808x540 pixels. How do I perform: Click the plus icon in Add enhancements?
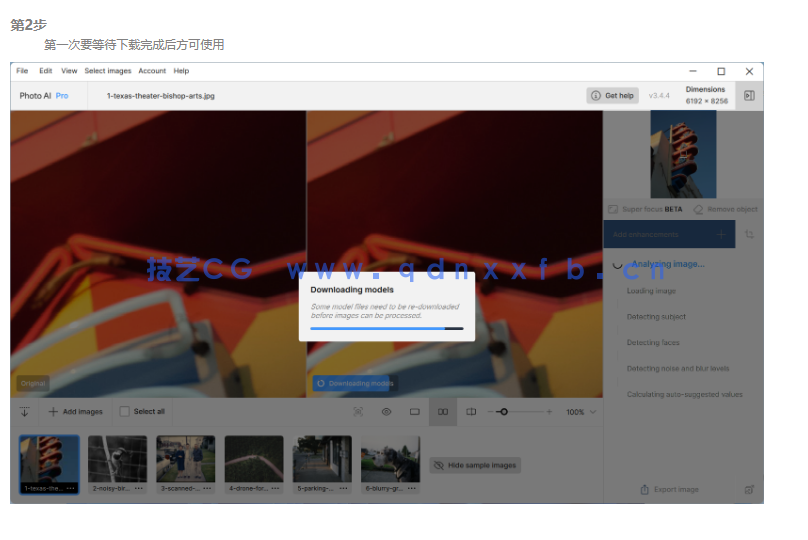click(721, 234)
